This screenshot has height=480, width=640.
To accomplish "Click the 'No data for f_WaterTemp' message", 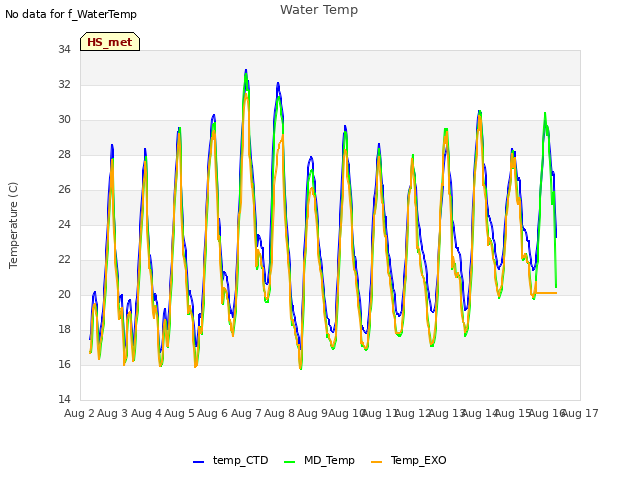I will 71,14.
